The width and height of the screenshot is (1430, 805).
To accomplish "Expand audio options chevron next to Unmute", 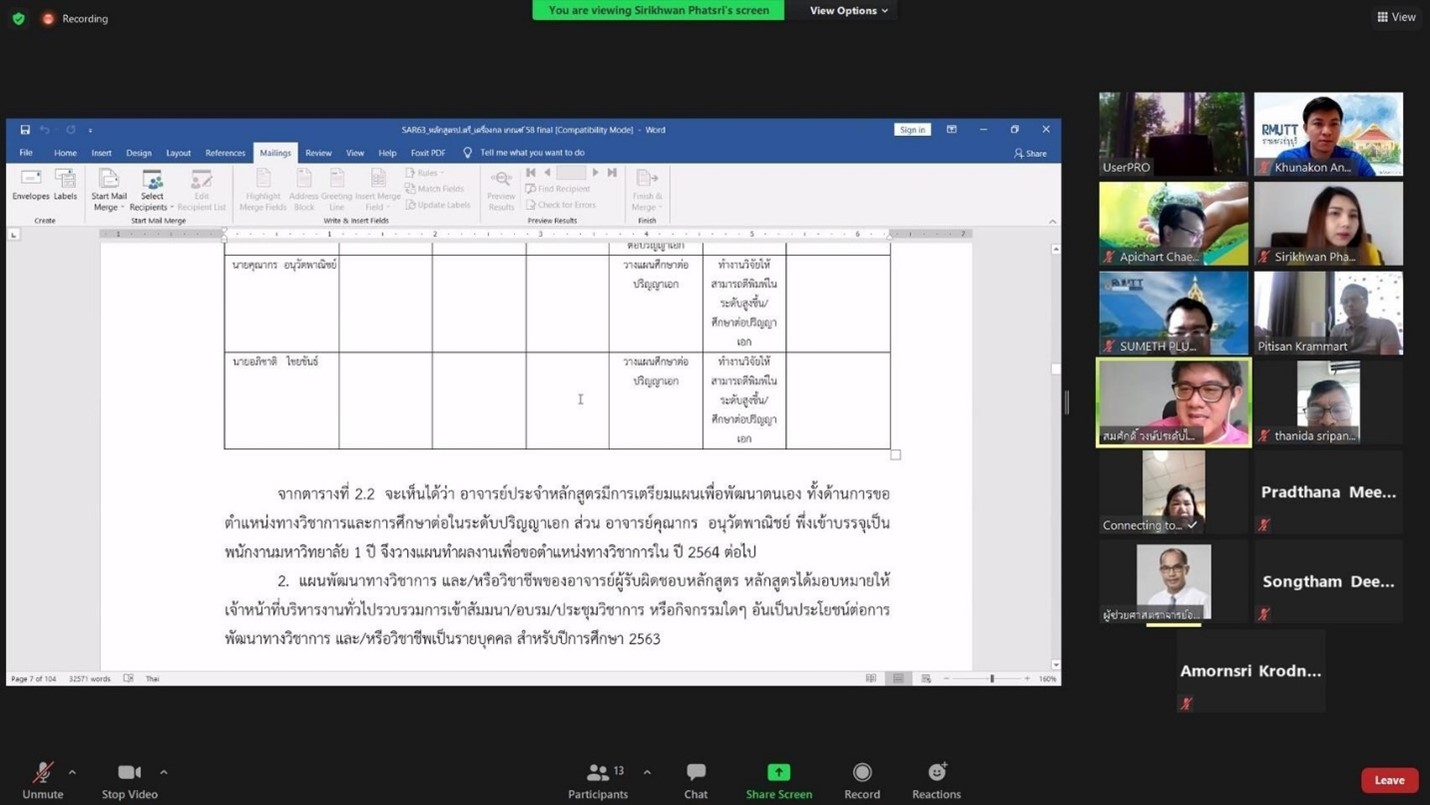I will point(72,772).
